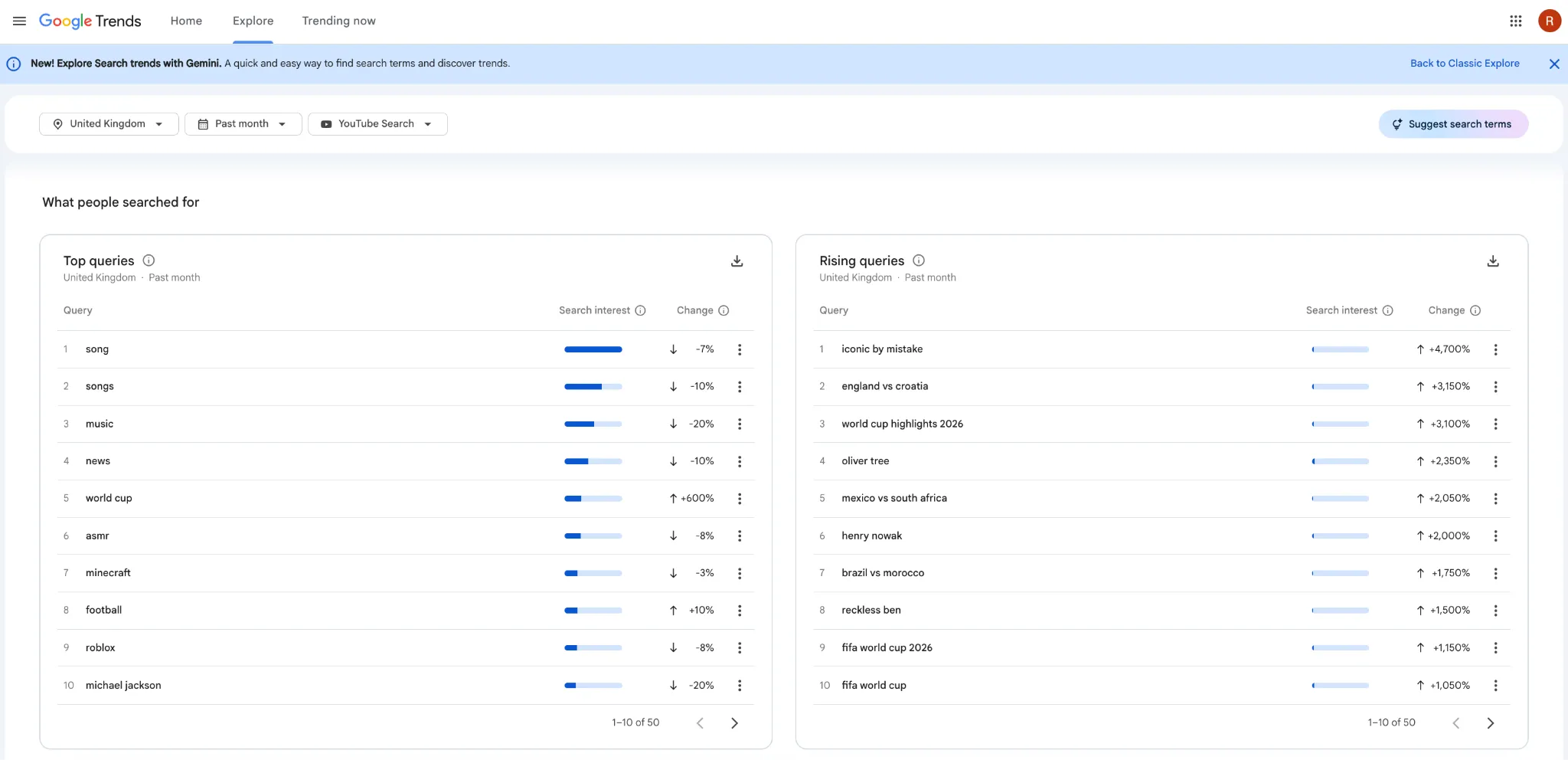Select the query 'michael jackson'
This screenshot has width=1568, height=760.
tap(123, 685)
